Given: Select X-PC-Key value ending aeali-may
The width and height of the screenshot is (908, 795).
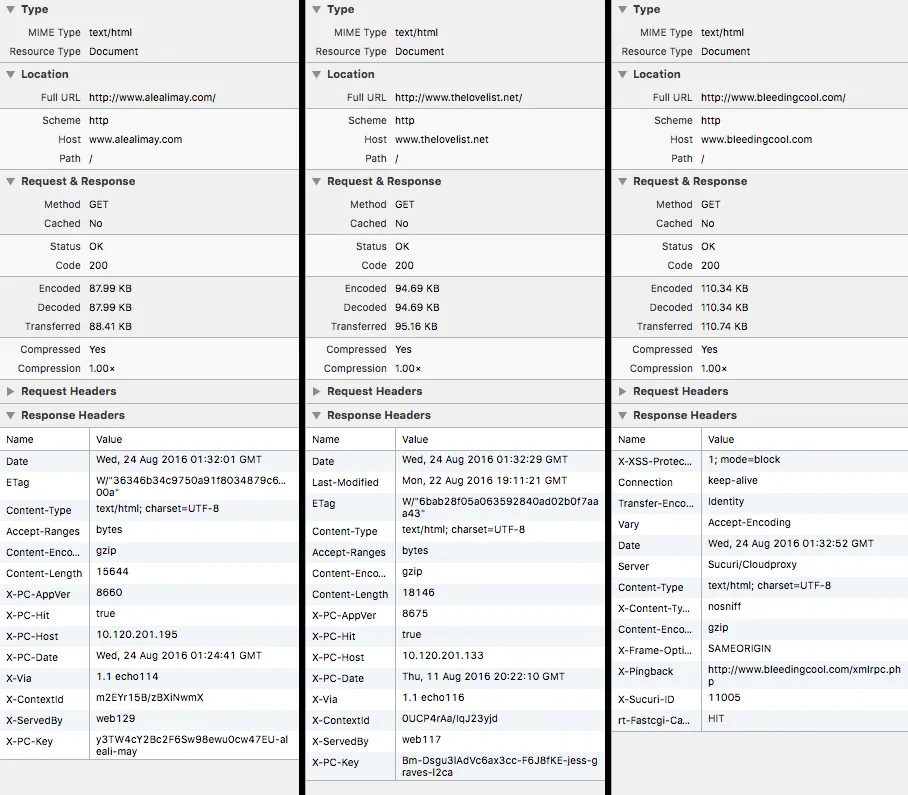Looking at the screenshot, I should [x=192, y=745].
